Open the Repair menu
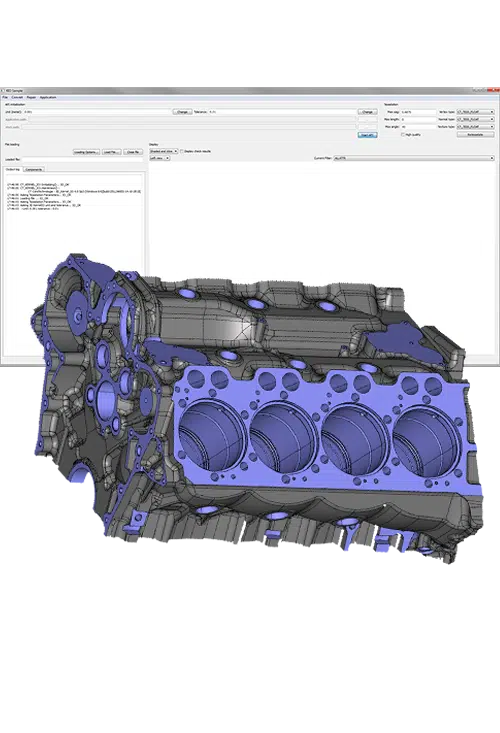The image size is (500, 733). pyautogui.click(x=31, y=97)
